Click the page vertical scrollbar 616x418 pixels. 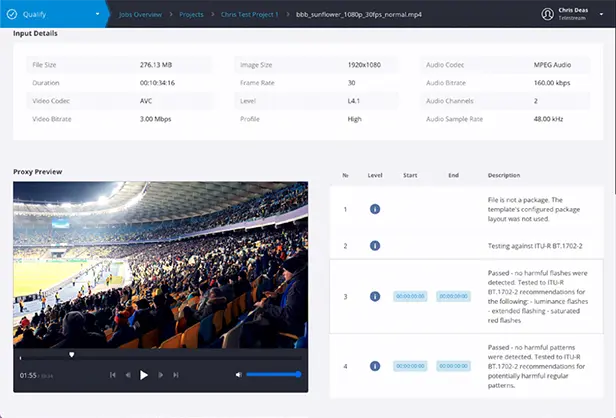(x=614, y=110)
